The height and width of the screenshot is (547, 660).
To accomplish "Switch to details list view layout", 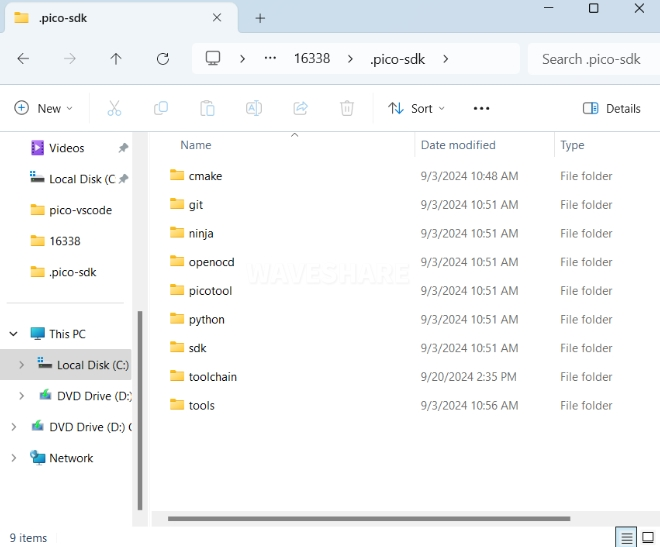I will pos(624,537).
